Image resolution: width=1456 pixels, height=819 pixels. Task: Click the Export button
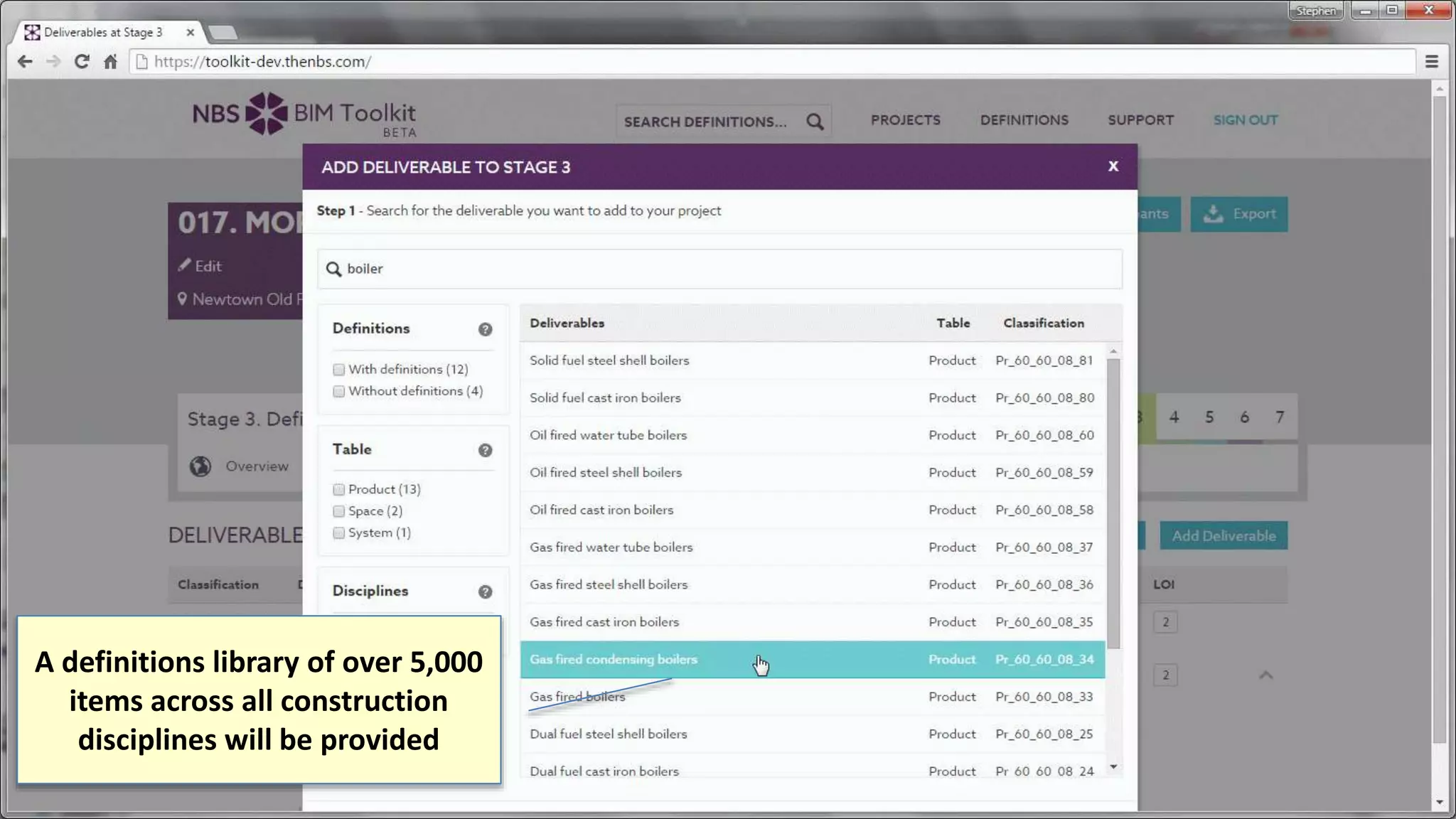click(1239, 214)
